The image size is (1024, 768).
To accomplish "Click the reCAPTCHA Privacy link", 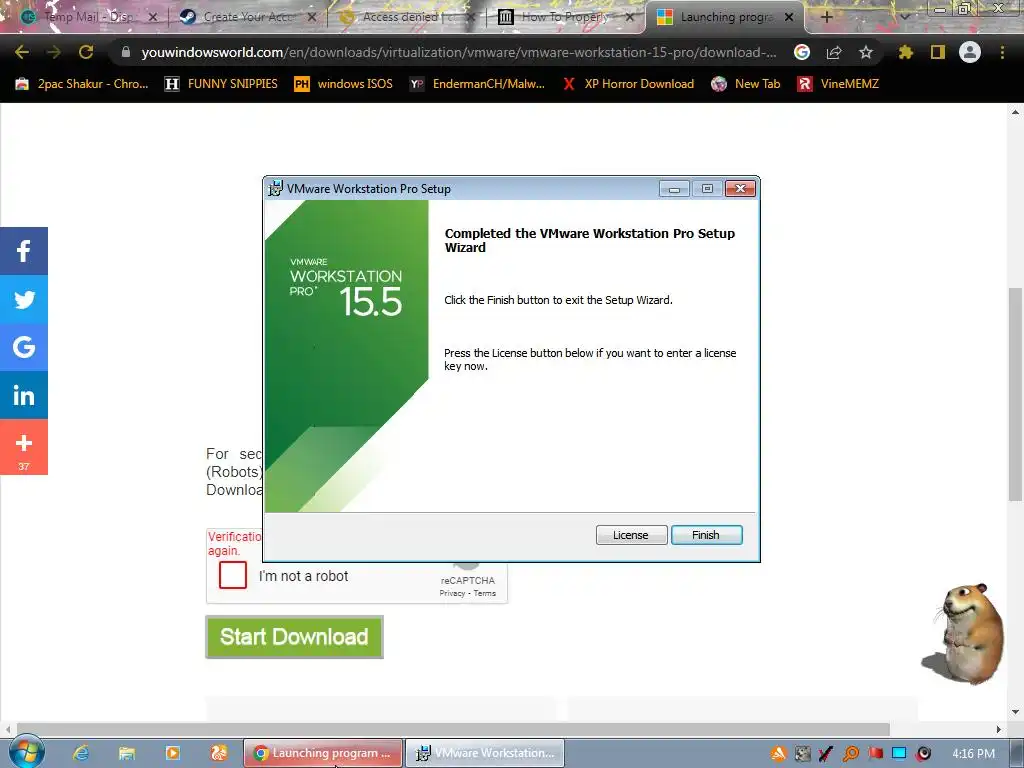I will click(452, 593).
